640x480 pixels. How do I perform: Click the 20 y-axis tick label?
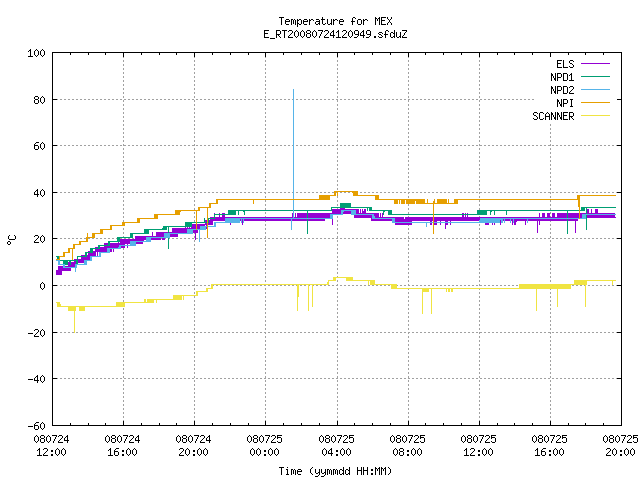coord(39,239)
